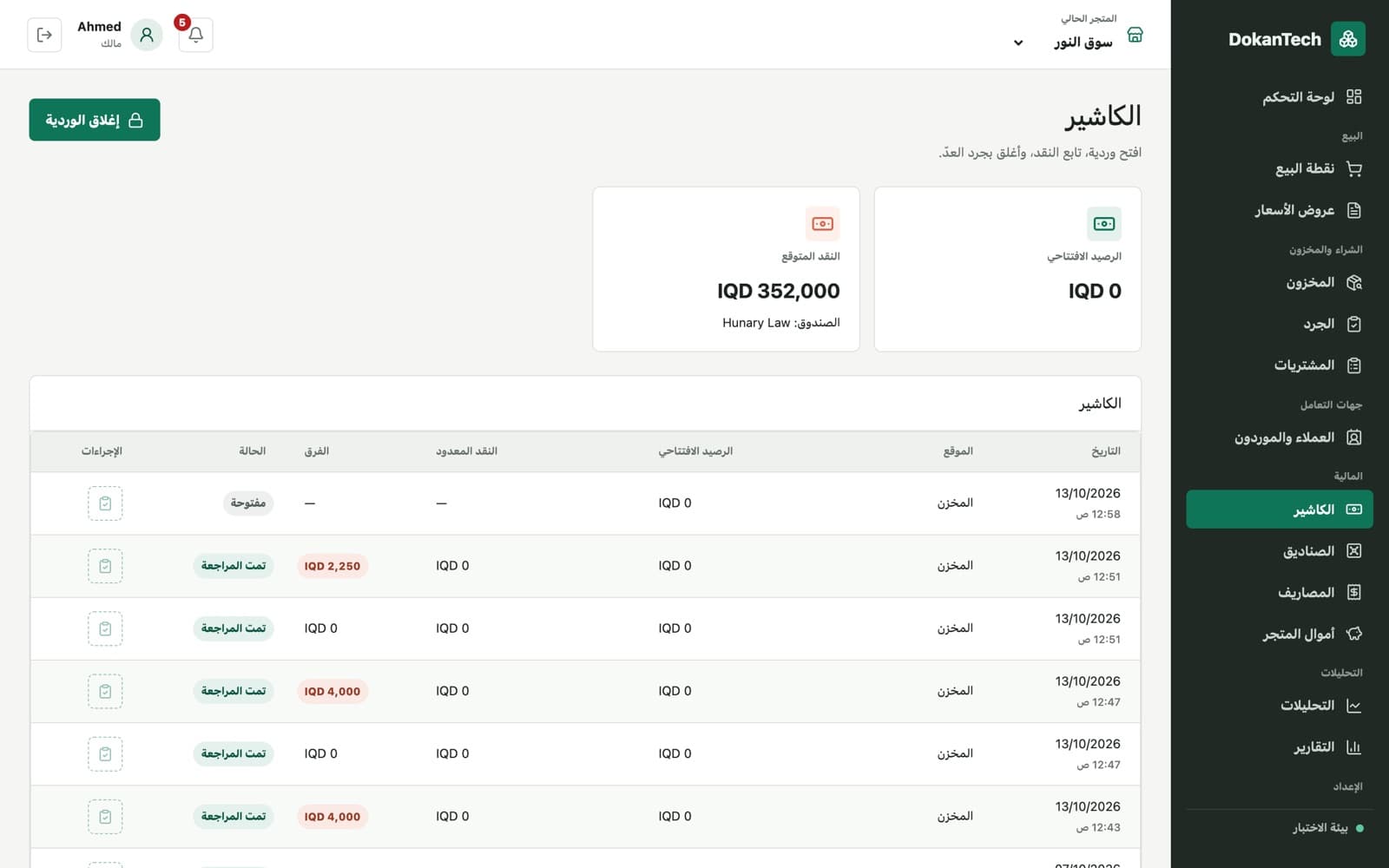Click the التاريخ column header
This screenshot has width=1389, height=868.
coord(1106,451)
